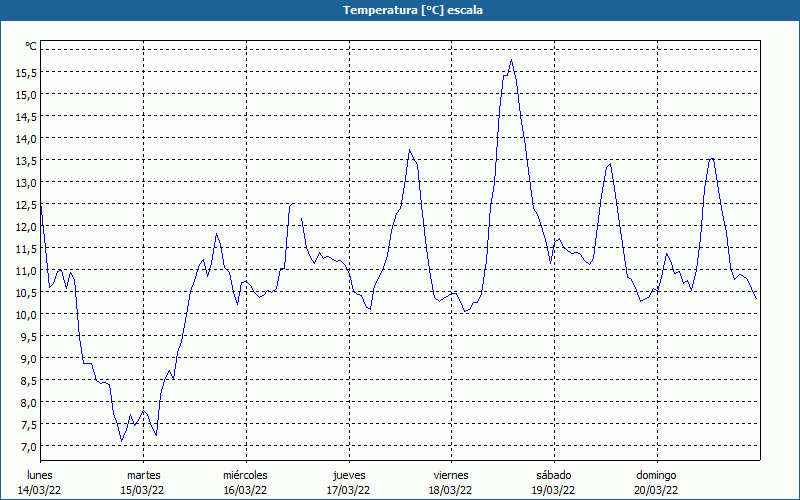Click the 15,0 axis label
Image resolution: width=800 pixels, height=500 pixels.
pos(26,95)
